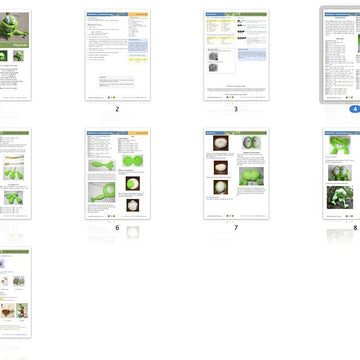This screenshot has height=360, width=360.
Task: Select the highlighted page 4 thumbnail
Action: pyautogui.click(x=341, y=55)
